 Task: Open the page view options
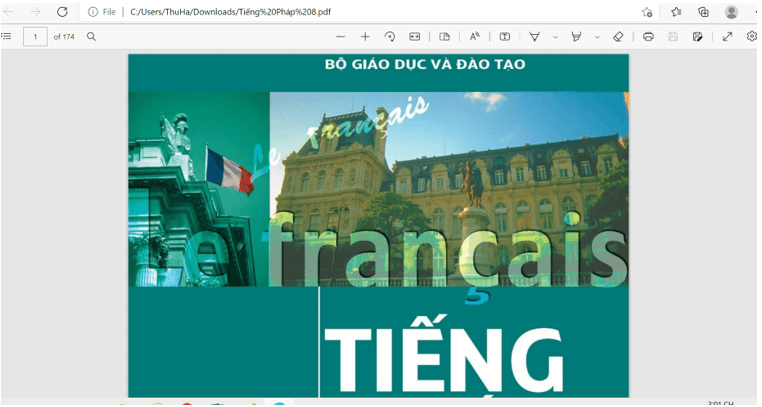pos(444,36)
